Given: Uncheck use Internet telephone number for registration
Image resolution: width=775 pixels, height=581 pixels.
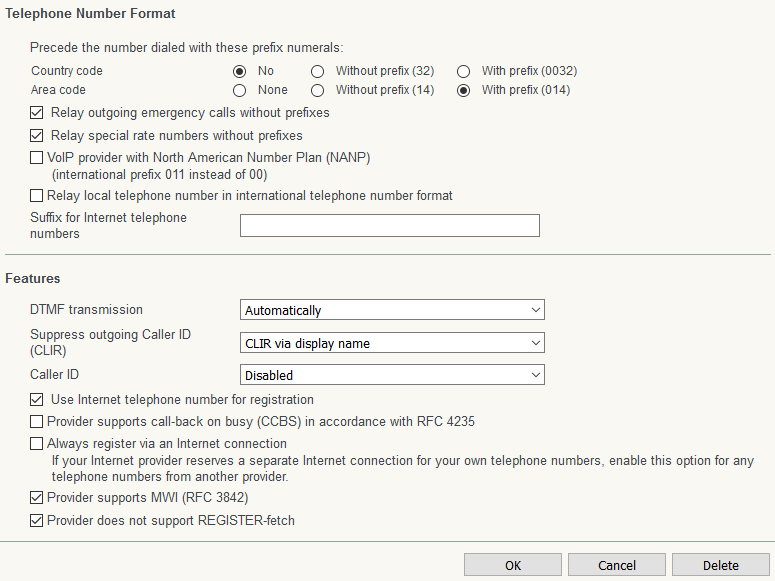Looking at the screenshot, I should 38,400.
